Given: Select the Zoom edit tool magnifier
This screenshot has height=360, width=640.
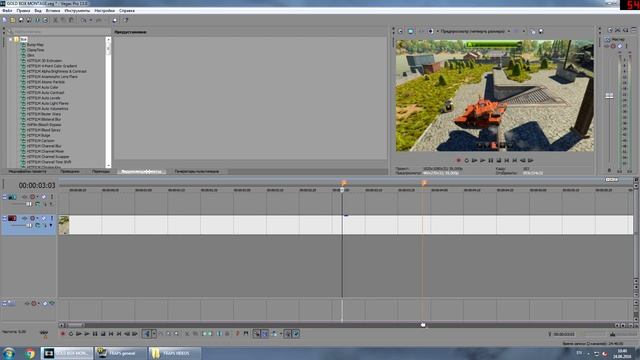Looking at the screenshot, I should click(x=176, y=334).
